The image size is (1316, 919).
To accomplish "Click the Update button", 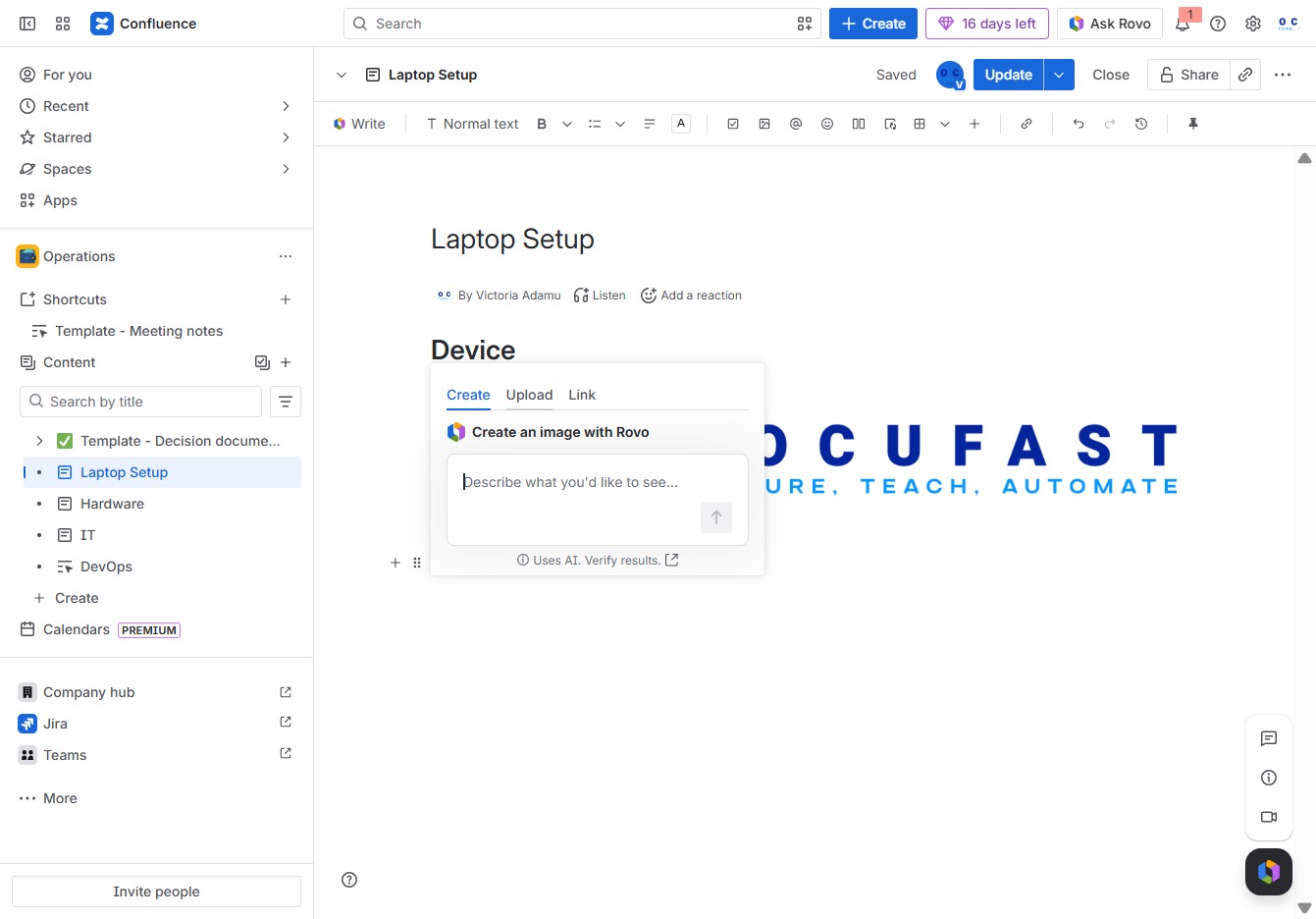I will (1008, 75).
